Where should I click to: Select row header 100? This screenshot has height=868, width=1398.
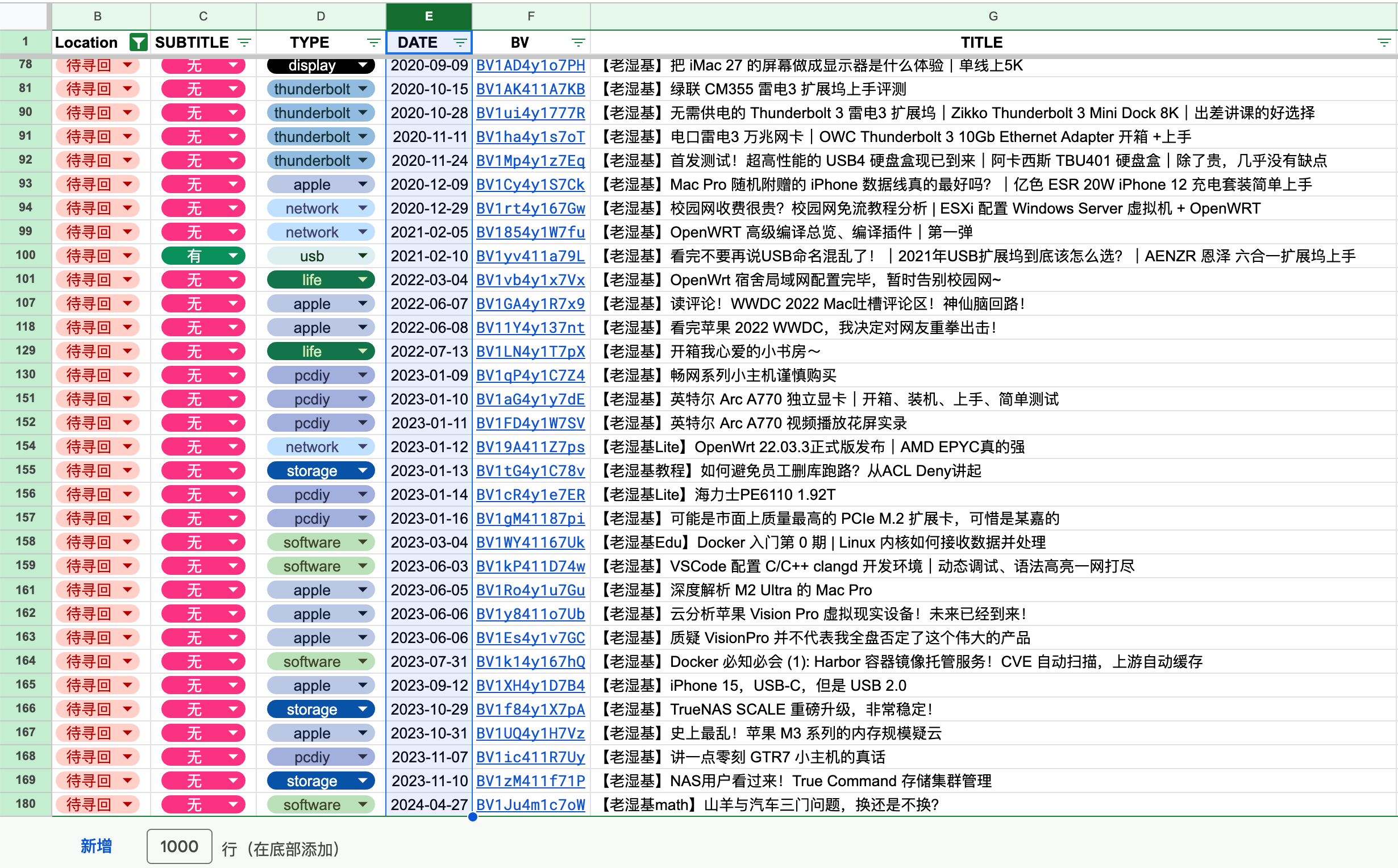25,256
